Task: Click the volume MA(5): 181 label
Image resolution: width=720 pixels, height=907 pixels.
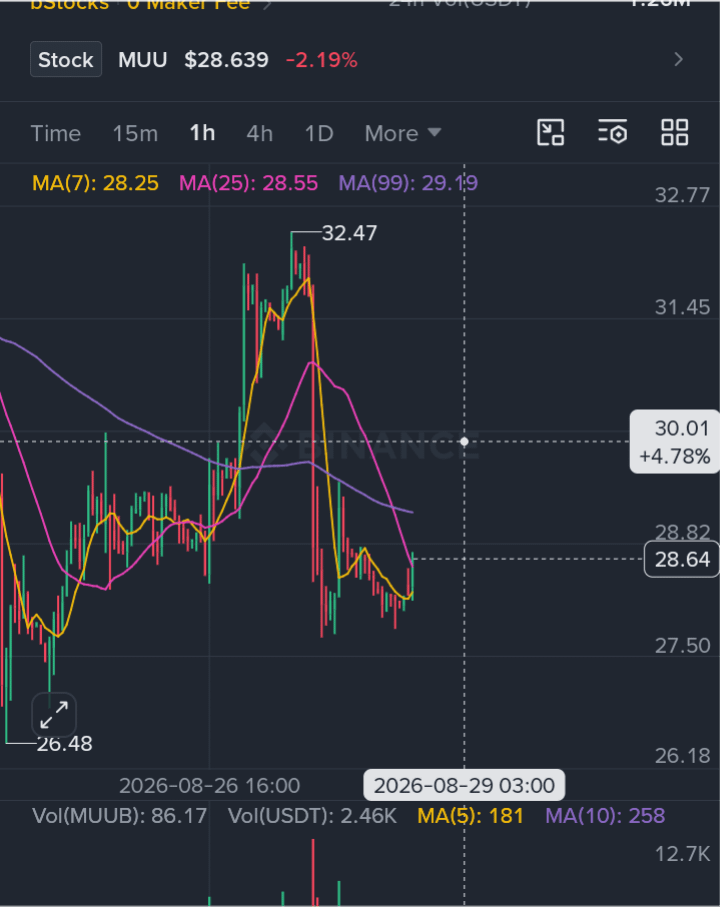Action: point(470,816)
